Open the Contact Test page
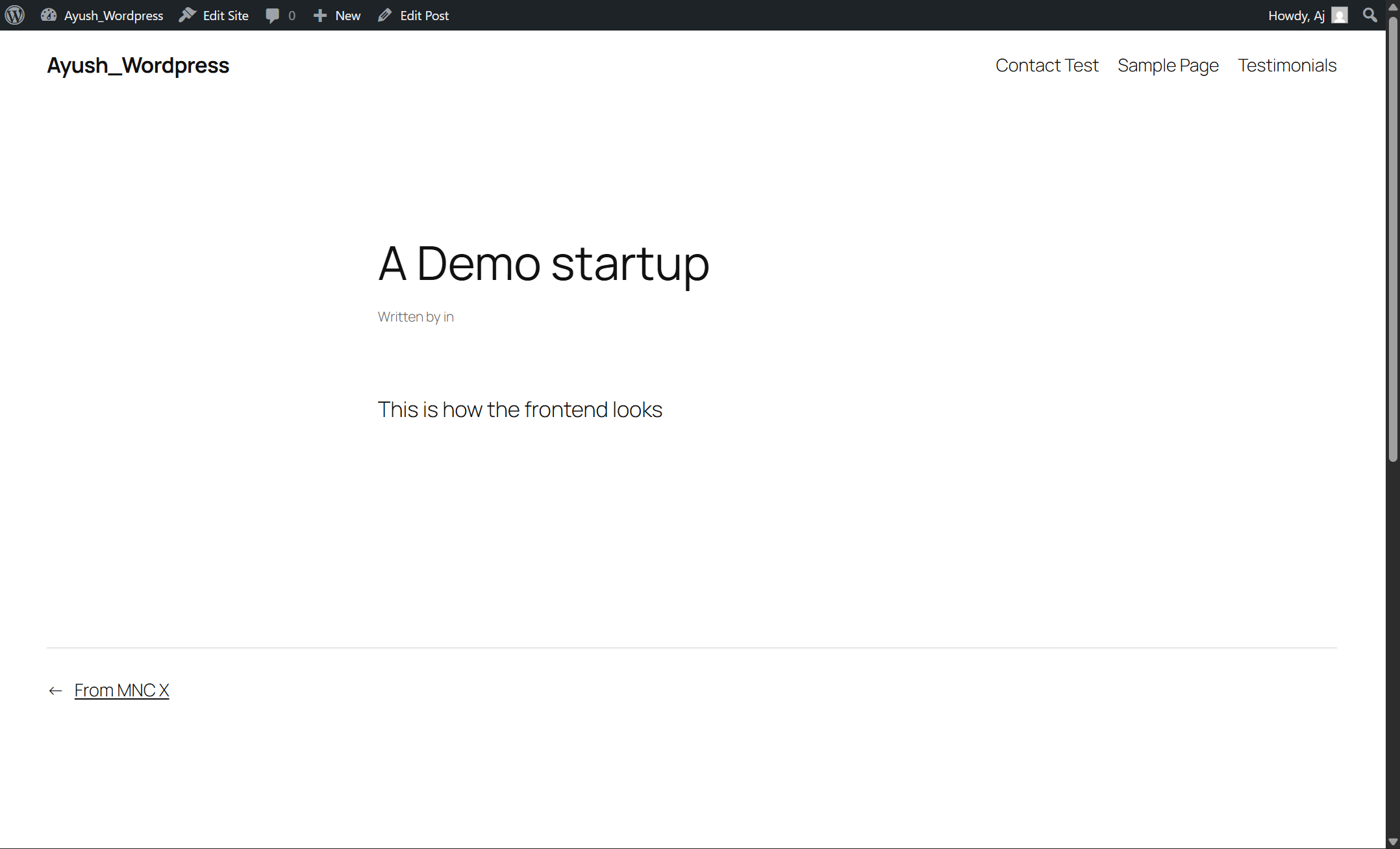 click(x=1047, y=66)
